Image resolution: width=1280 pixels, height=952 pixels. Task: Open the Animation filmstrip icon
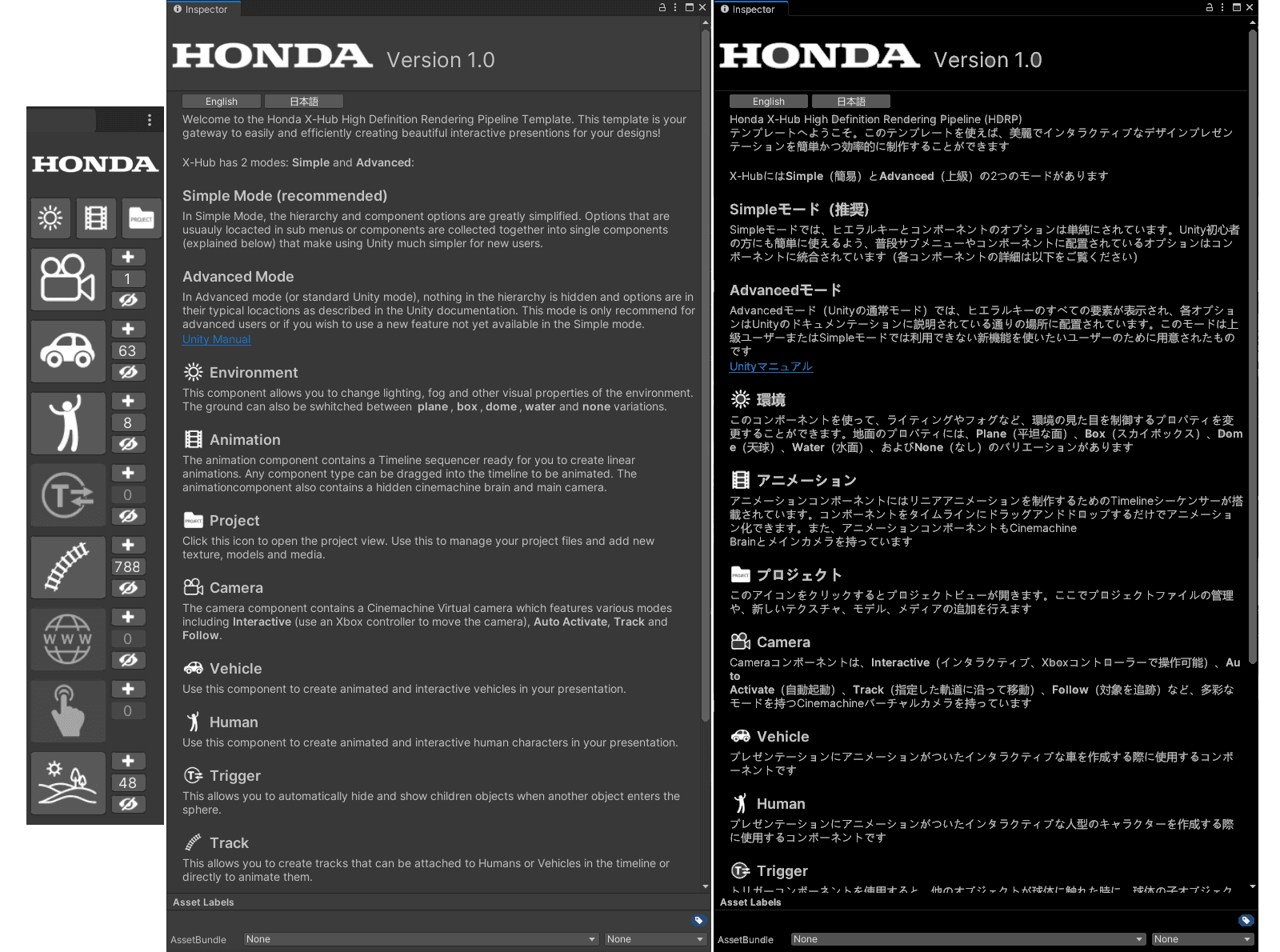pos(96,218)
